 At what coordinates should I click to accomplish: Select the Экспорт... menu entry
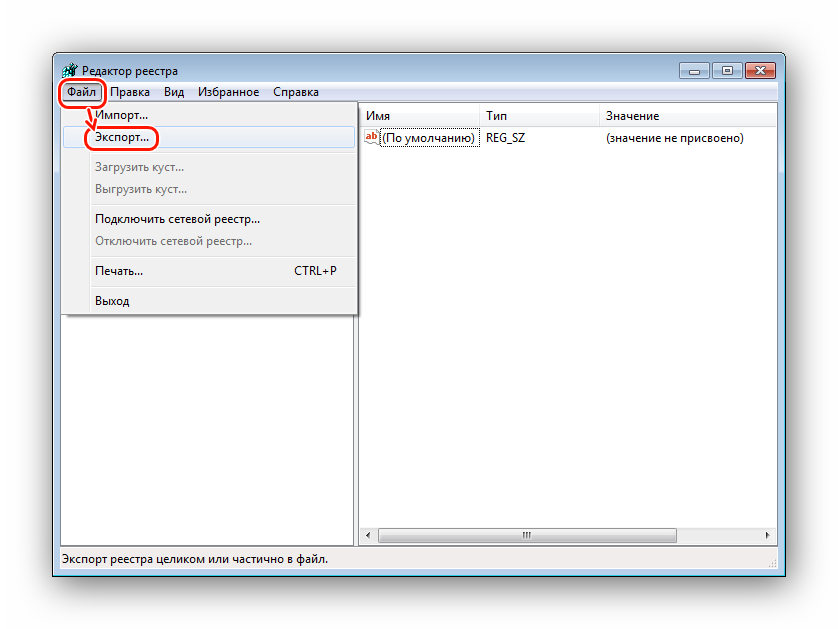click(123, 137)
